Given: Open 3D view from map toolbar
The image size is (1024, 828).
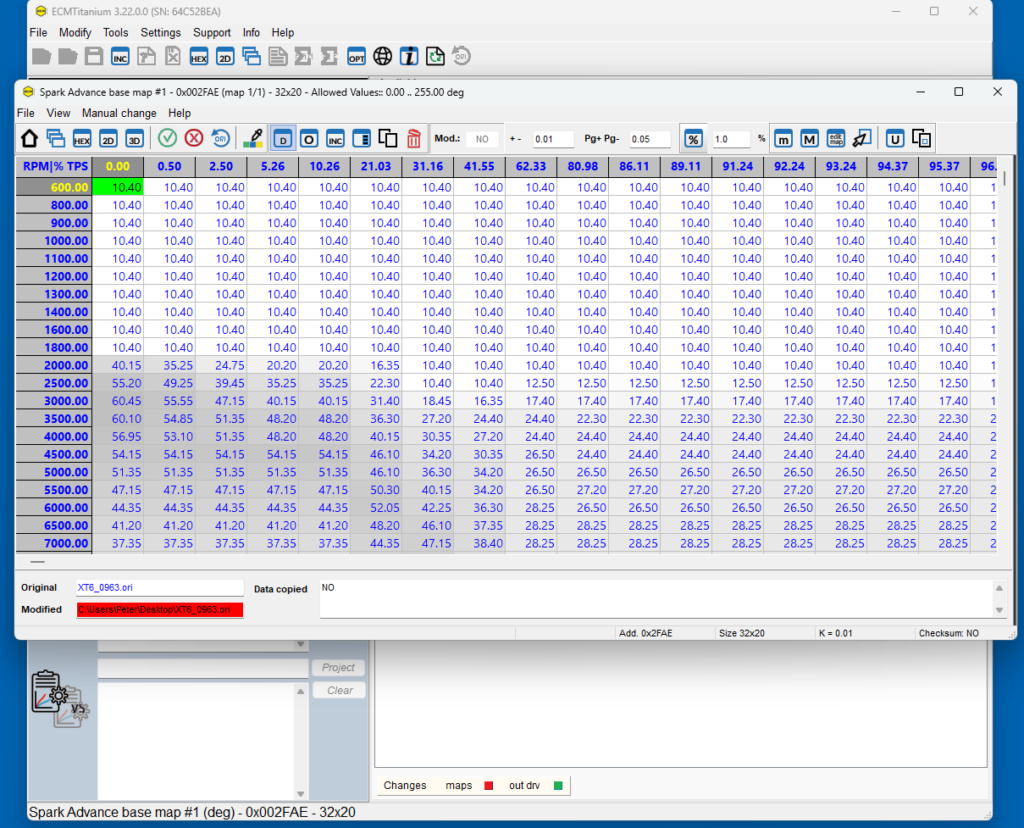Looking at the screenshot, I should [x=135, y=138].
